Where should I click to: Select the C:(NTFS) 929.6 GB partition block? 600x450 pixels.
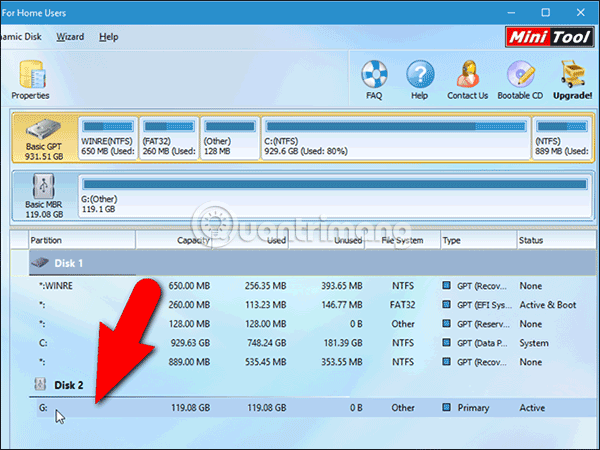(396, 138)
